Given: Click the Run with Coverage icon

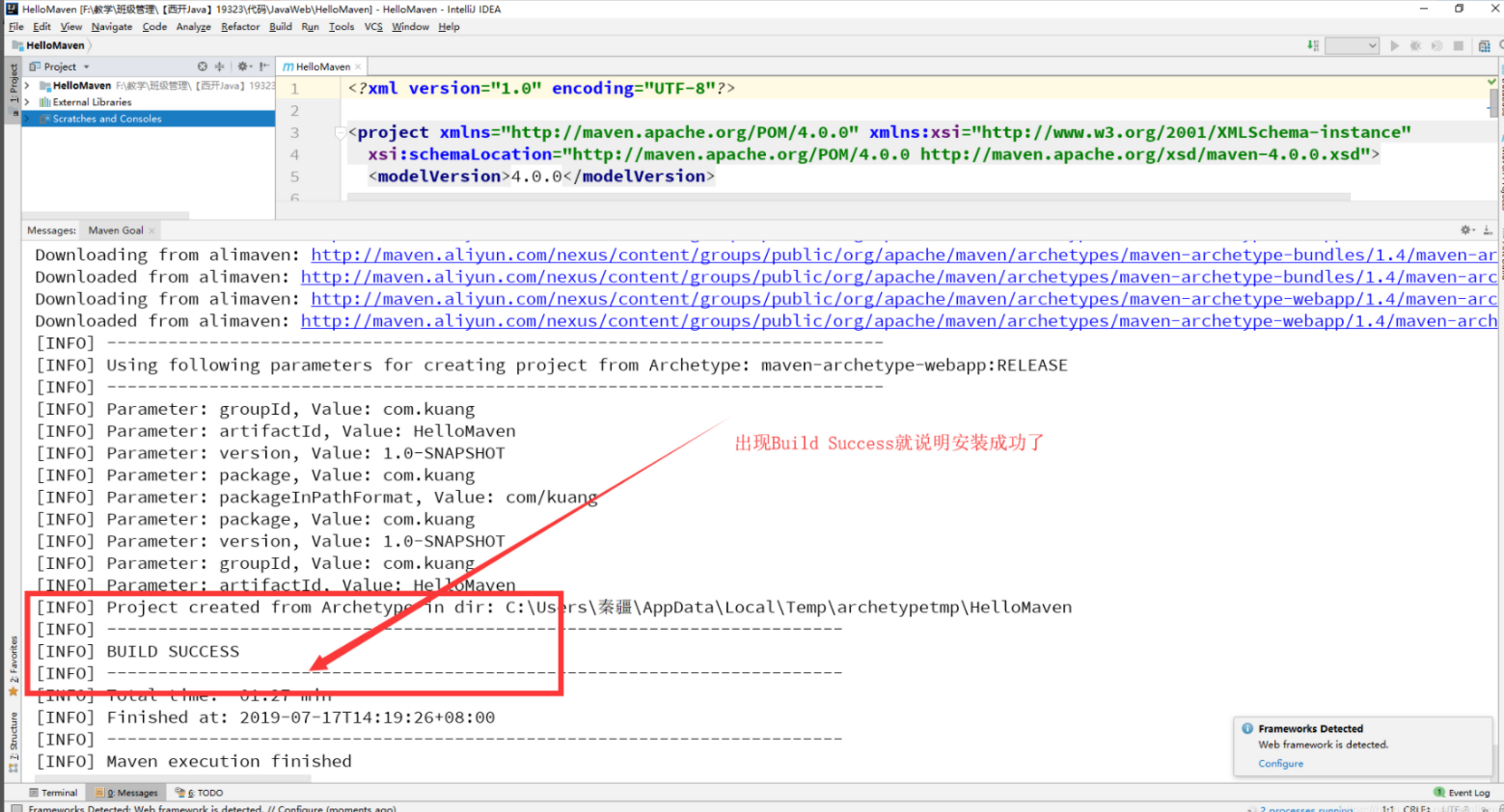Looking at the screenshot, I should 1437,45.
